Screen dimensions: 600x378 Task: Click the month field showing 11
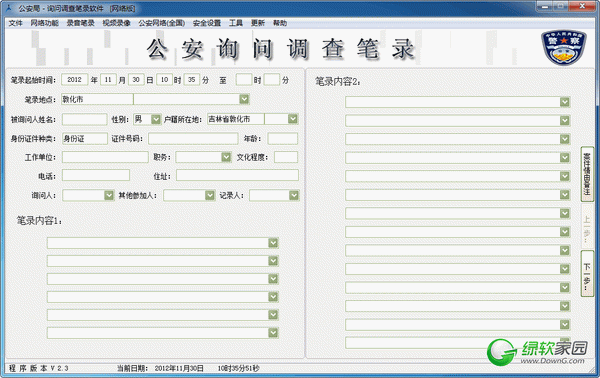[x=108, y=80]
